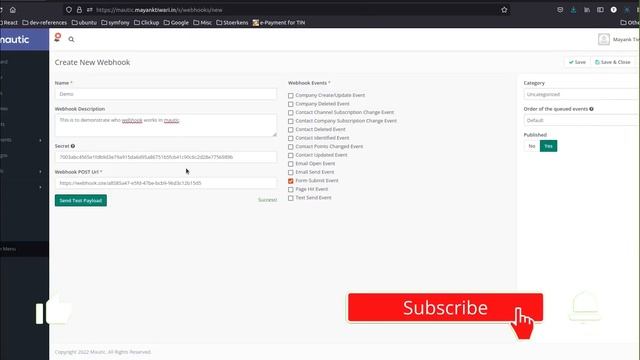Click the Save button

tap(577, 62)
